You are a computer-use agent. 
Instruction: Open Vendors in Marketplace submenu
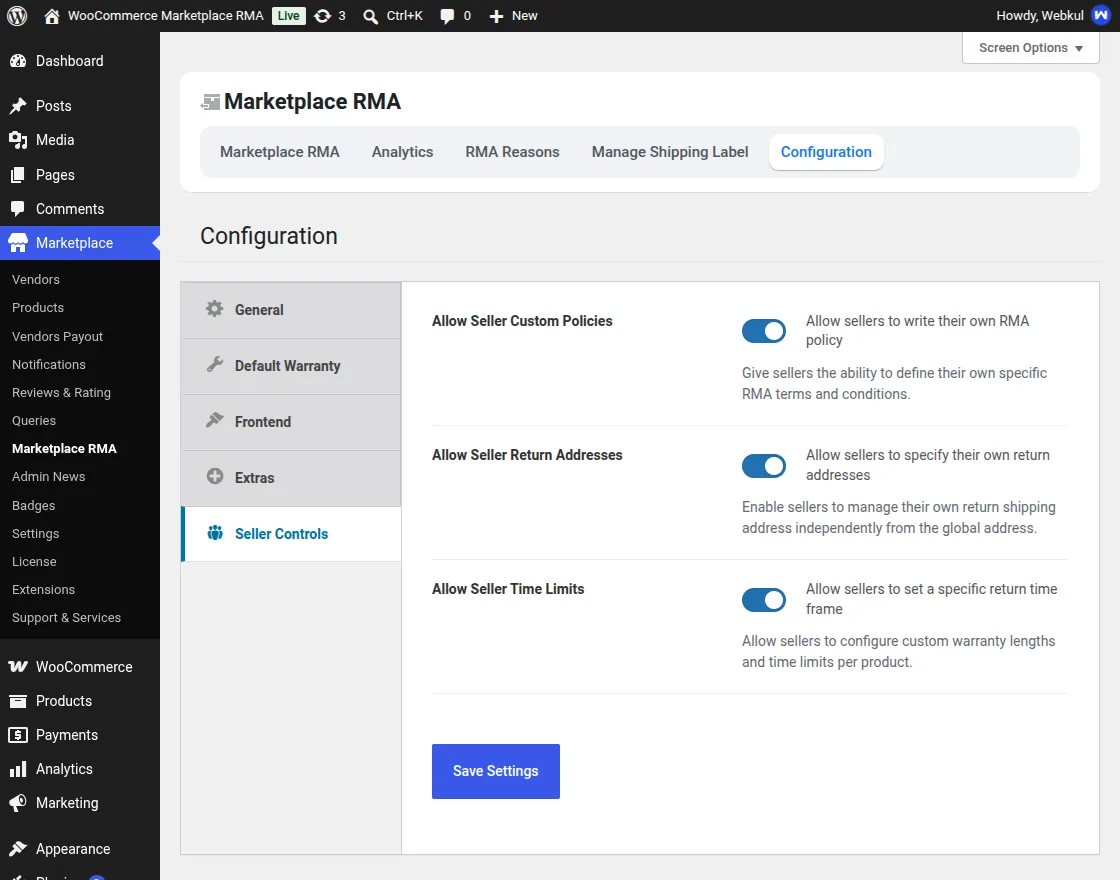coord(36,279)
